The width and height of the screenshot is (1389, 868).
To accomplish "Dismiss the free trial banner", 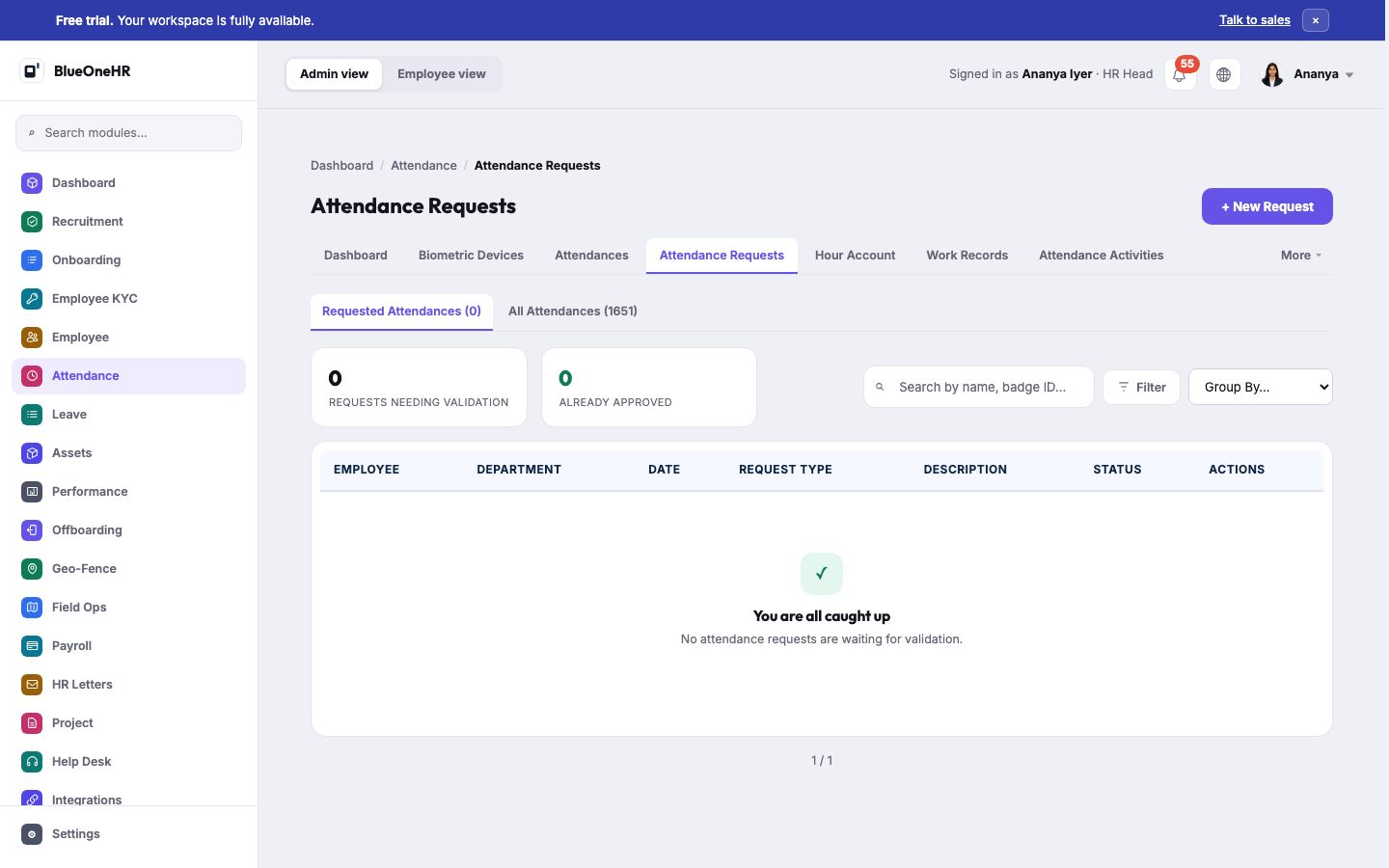I will click(1315, 20).
